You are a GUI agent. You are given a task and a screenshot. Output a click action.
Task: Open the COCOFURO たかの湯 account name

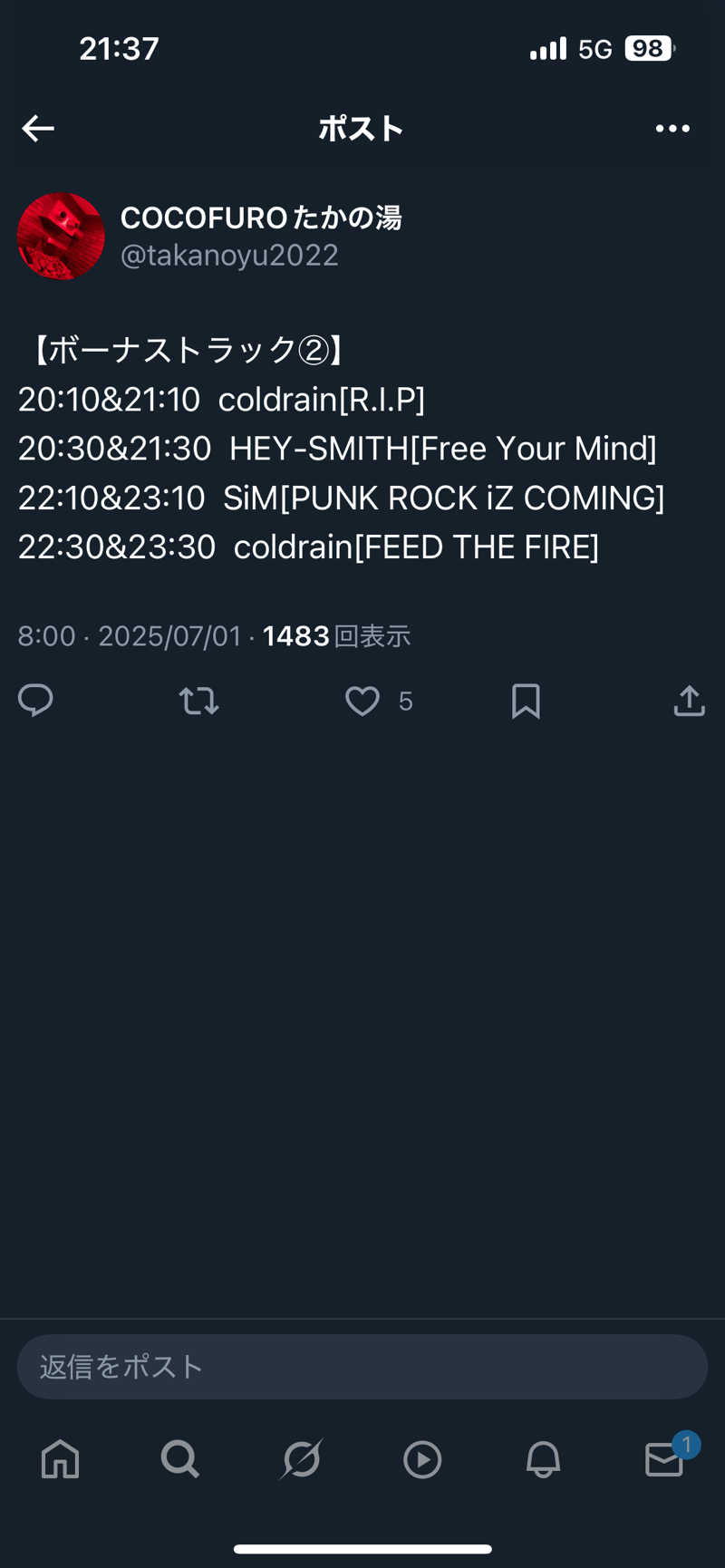[x=261, y=218]
